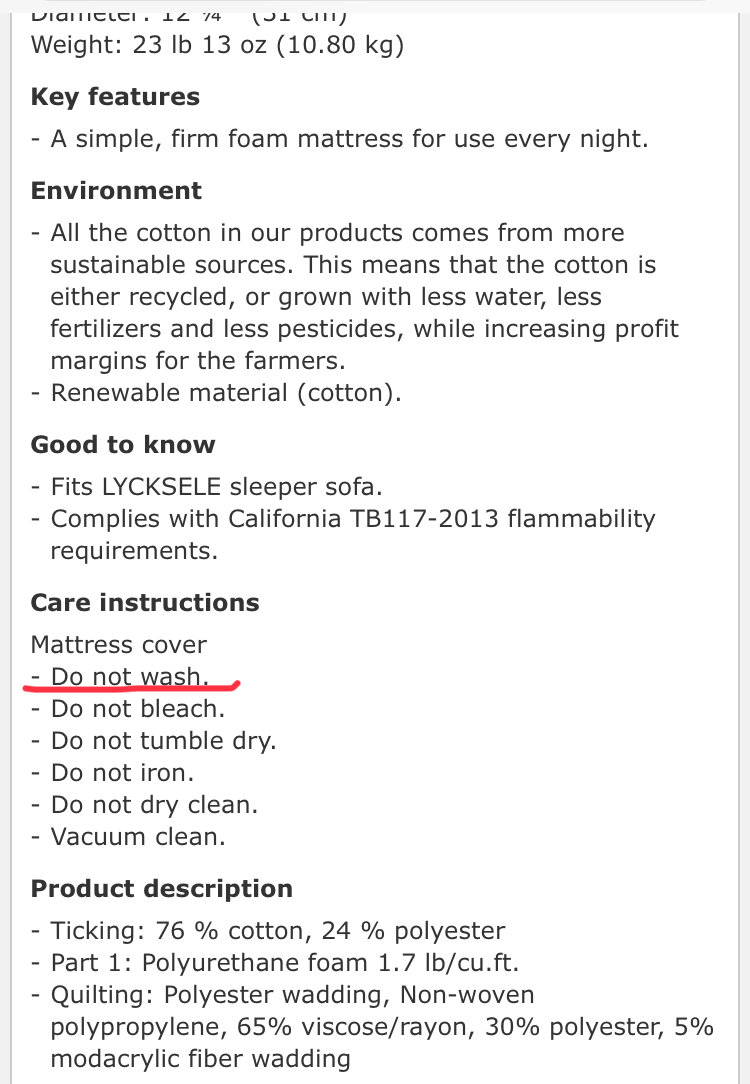Click the Weight 23 lb 13 oz line
The width and height of the screenshot is (750, 1084).
[218, 45]
